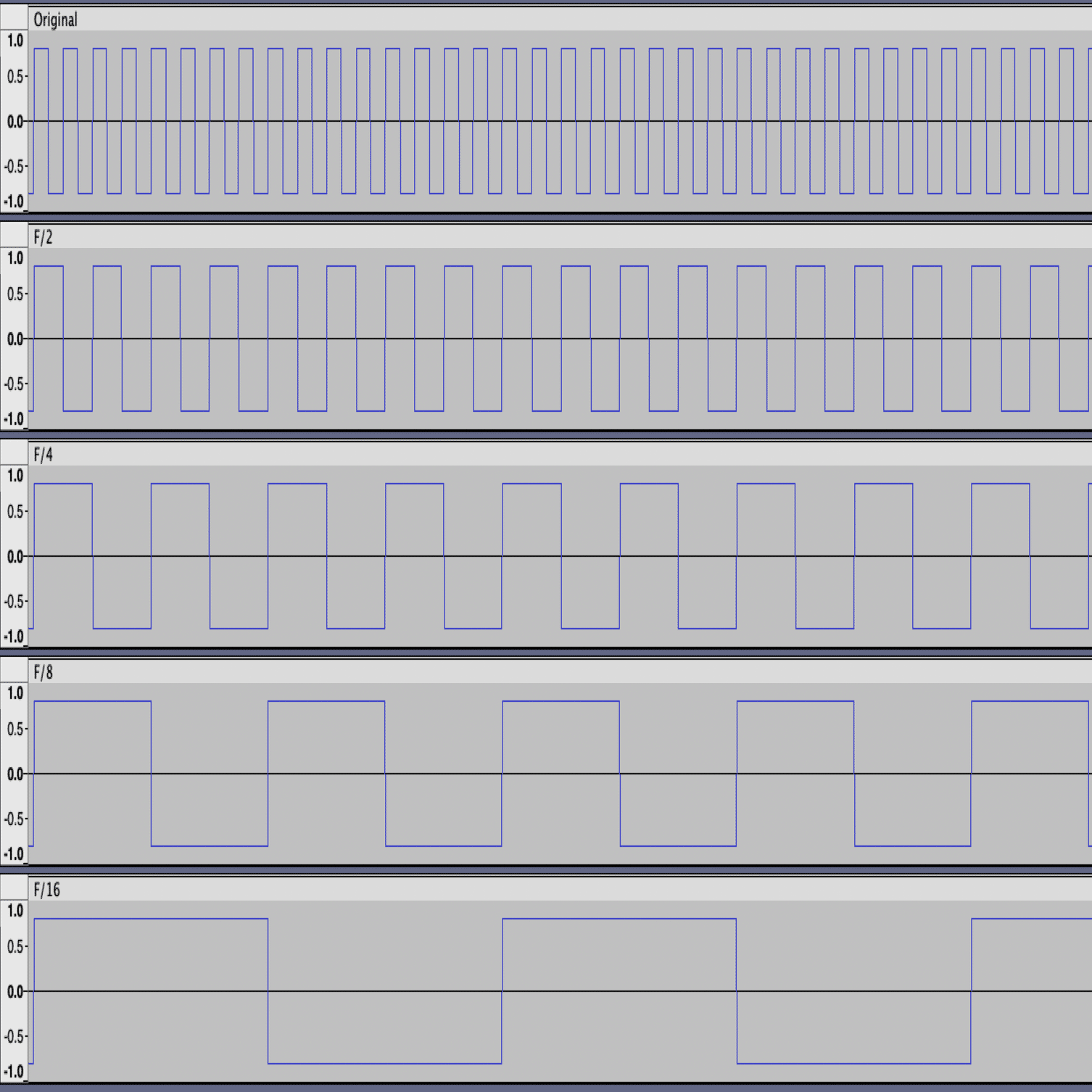Click the -1.0 mark on Original track's vertical scale
The width and height of the screenshot is (1092, 1092).
pos(14,202)
